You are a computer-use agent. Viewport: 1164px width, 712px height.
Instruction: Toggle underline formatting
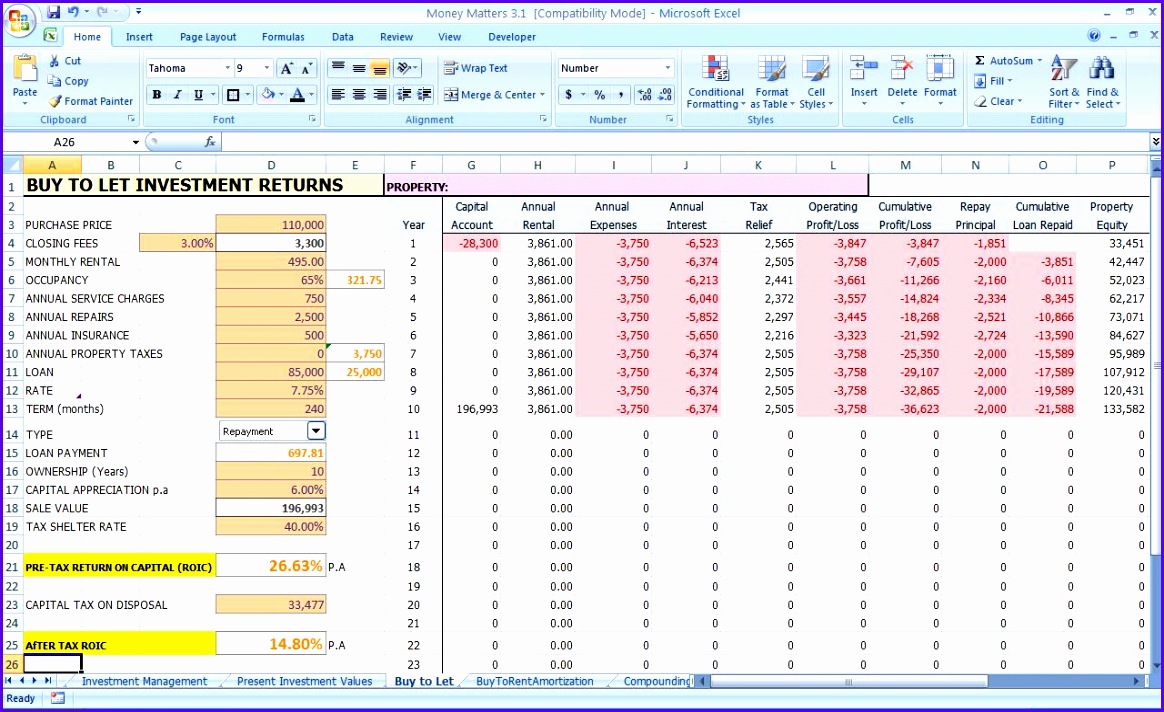pos(198,95)
